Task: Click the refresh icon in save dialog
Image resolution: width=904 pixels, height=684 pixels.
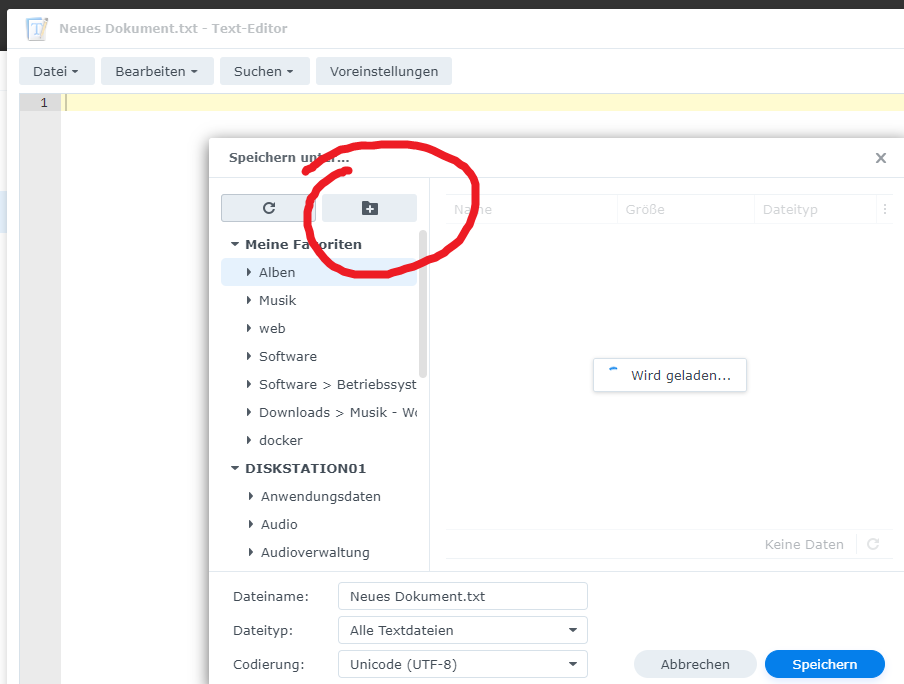Action: (268, 208)
